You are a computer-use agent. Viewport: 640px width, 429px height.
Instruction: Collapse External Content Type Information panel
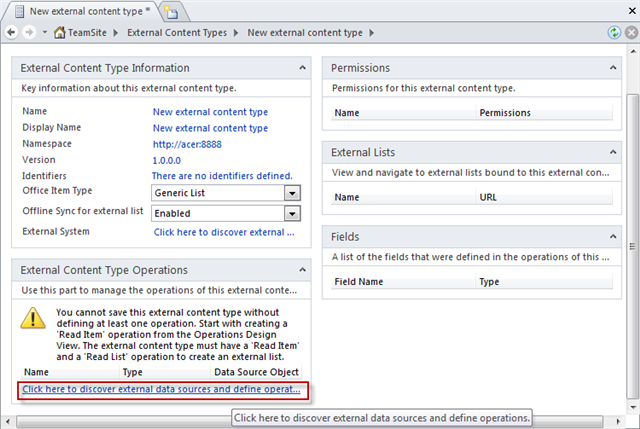coord(302,68)
